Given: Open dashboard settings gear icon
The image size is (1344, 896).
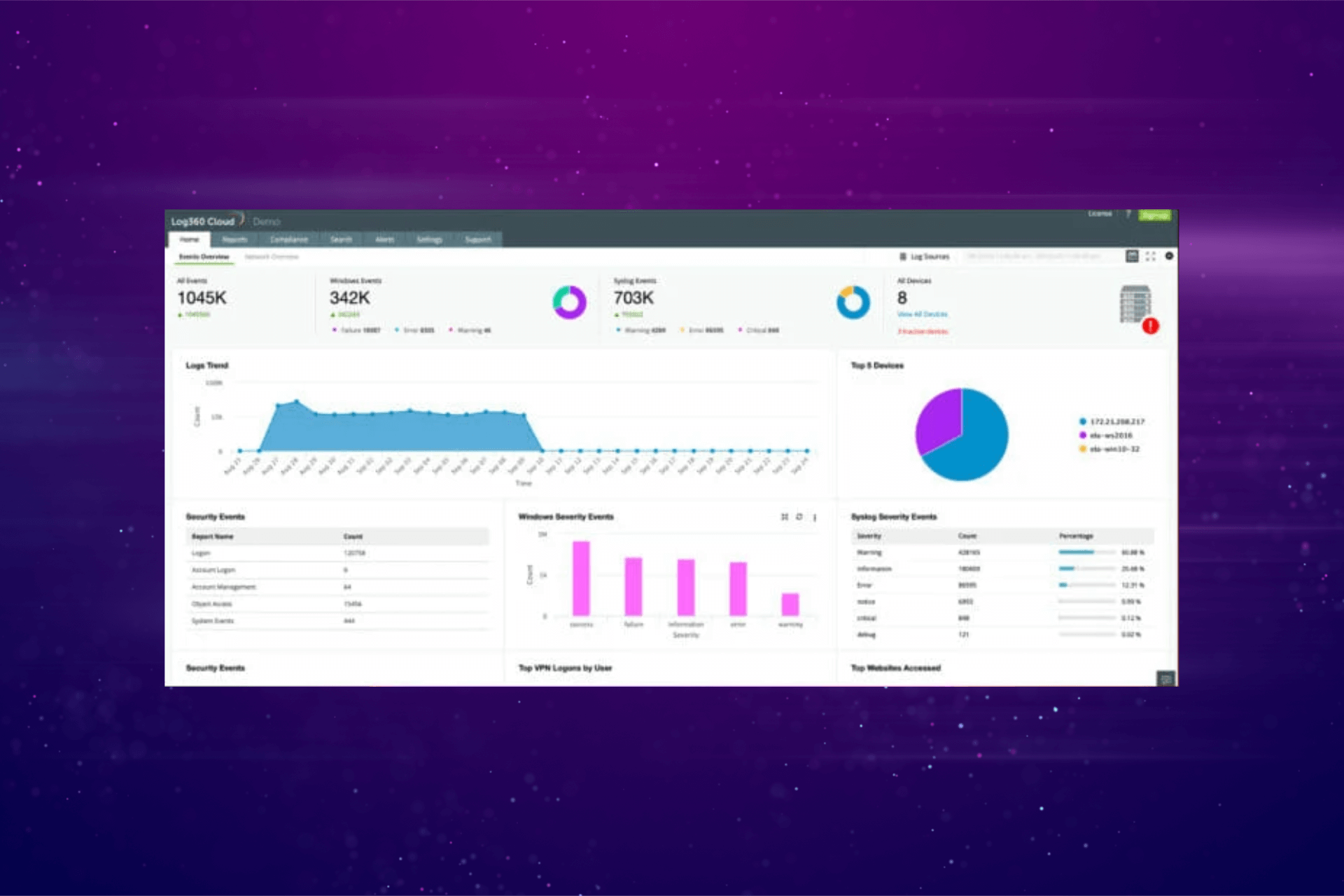Looking at the screenshot, I should [1169, 256].
